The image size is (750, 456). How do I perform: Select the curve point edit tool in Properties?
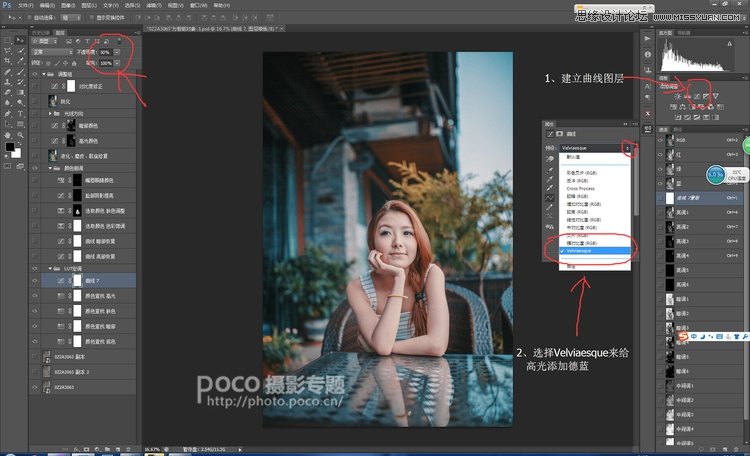tap(550, 197)
